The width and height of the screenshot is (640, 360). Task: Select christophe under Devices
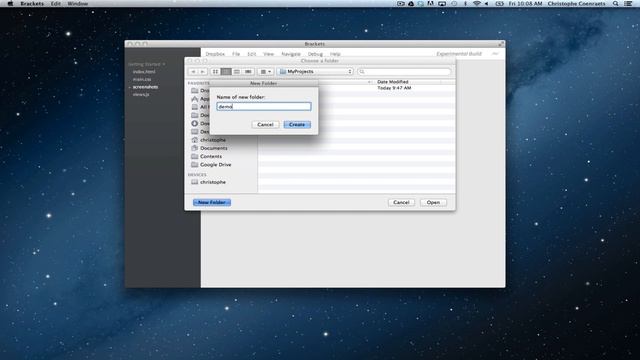coord(213,182)
